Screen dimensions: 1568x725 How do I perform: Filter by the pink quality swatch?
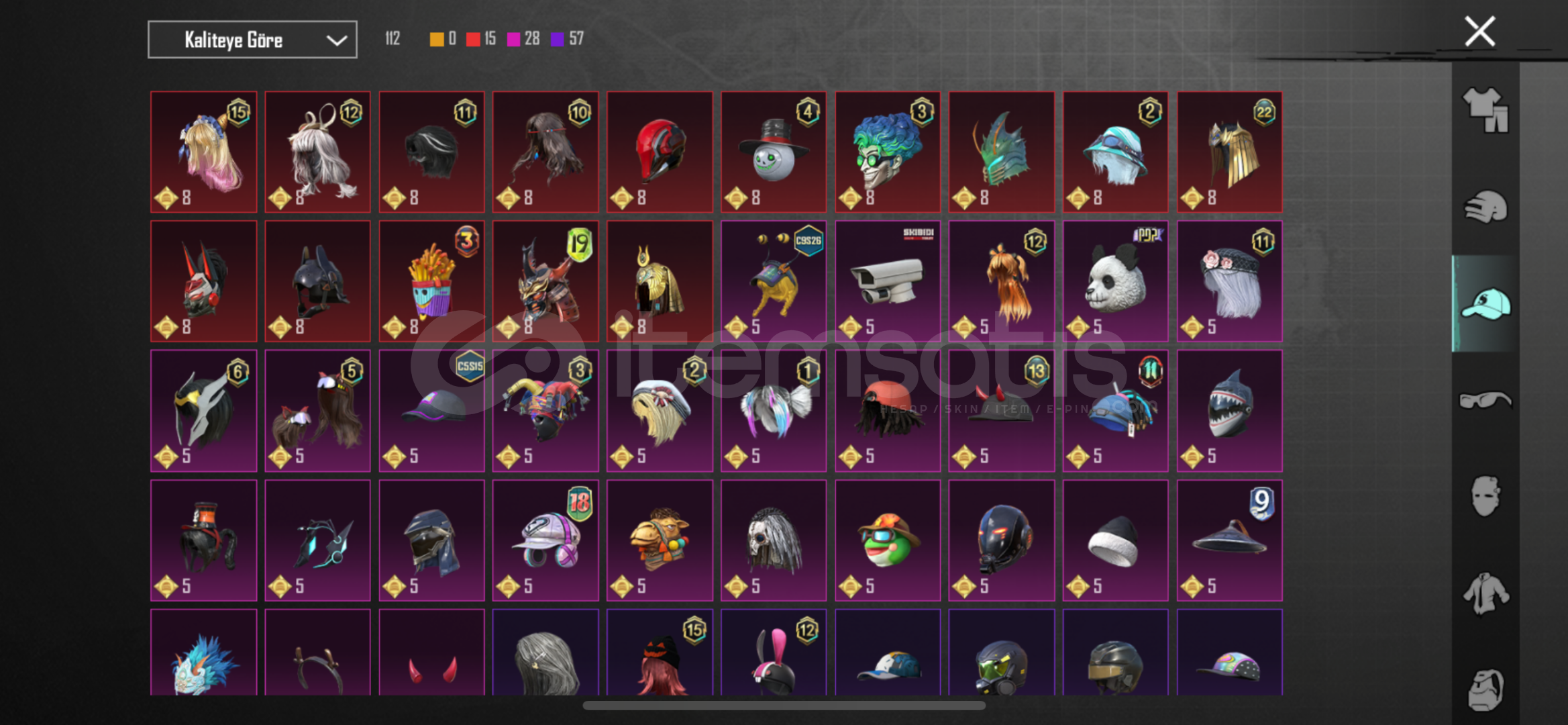click(x=514, y=39)
